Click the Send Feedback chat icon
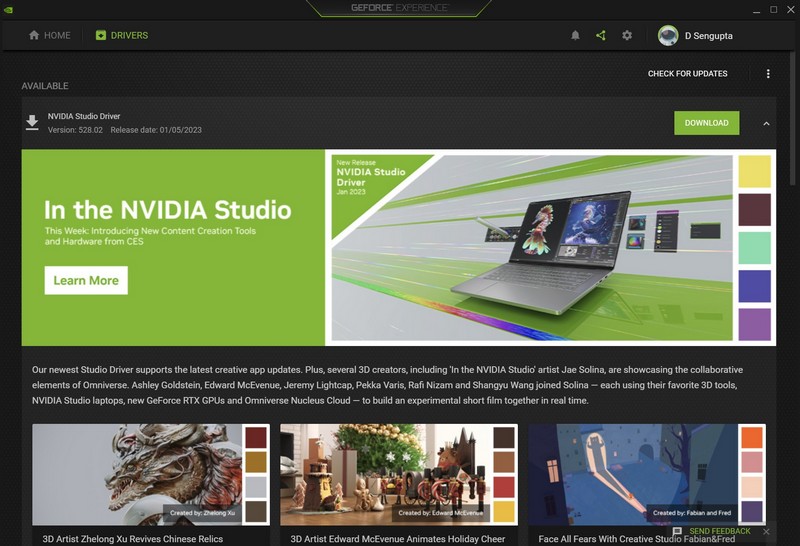Viewport: 800px width, 546px height. click(x=677, y=531)
